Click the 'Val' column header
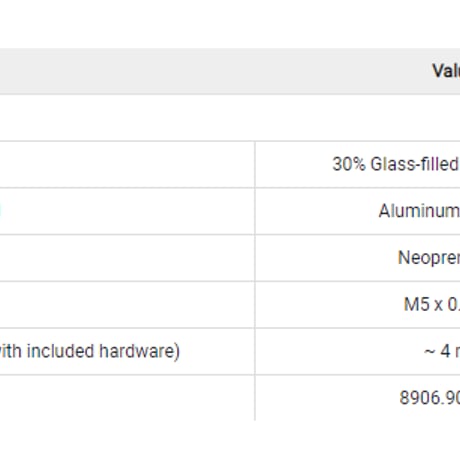This screenshot has width=460, height=460. pos(446,71)
